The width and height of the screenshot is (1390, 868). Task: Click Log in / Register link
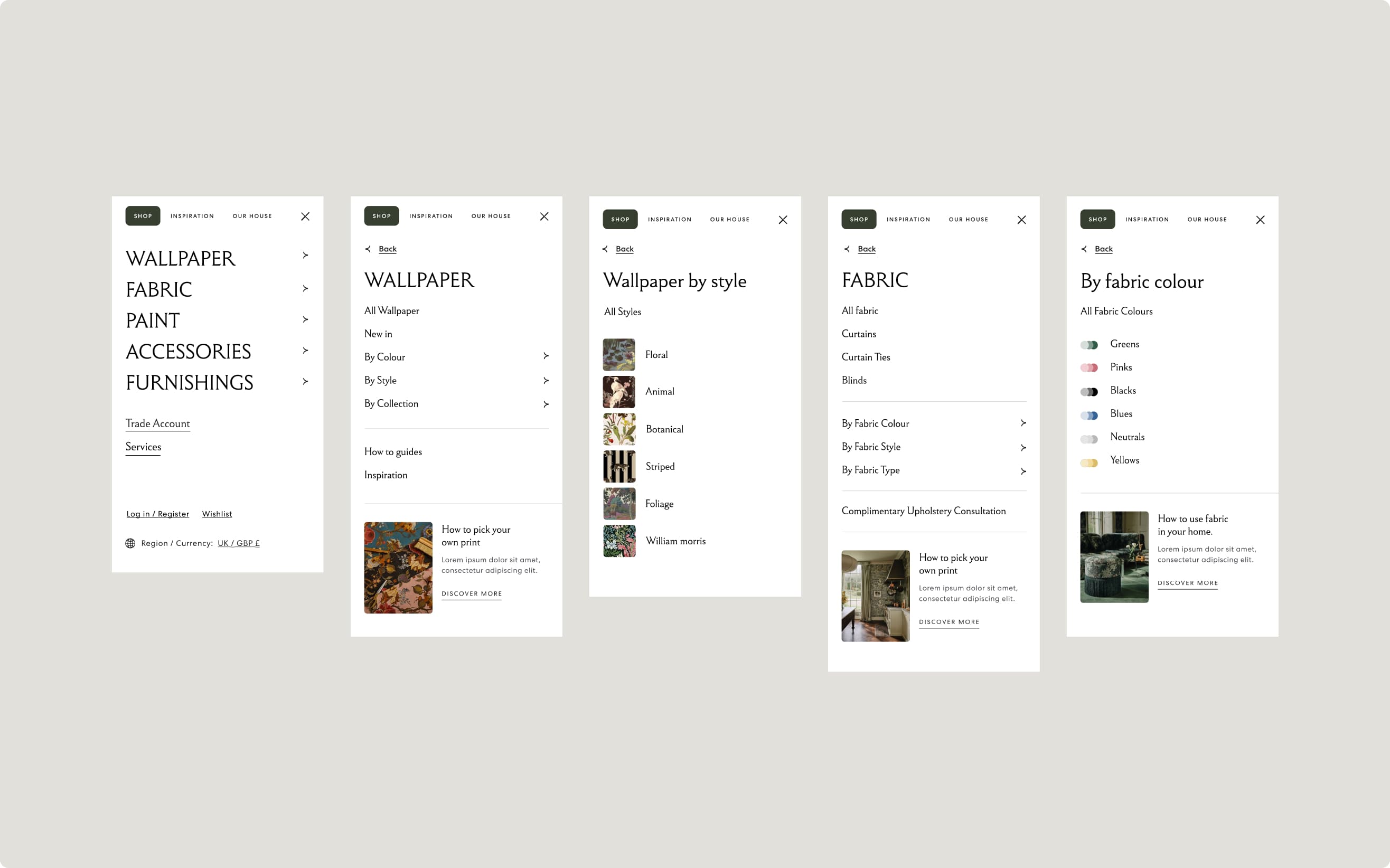[x=158, y=514]
